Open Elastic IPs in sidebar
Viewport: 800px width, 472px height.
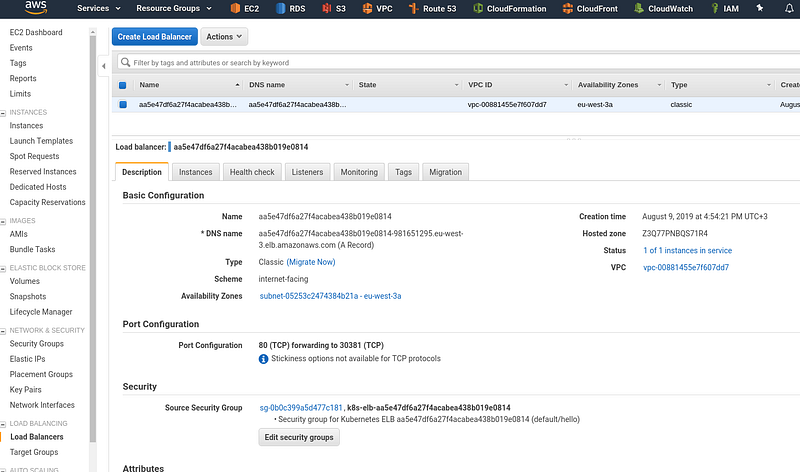click(27, 359)
